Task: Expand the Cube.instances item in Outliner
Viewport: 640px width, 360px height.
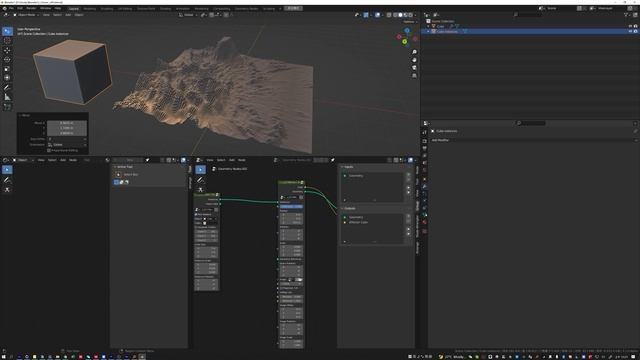Action: tap(429, 31)
